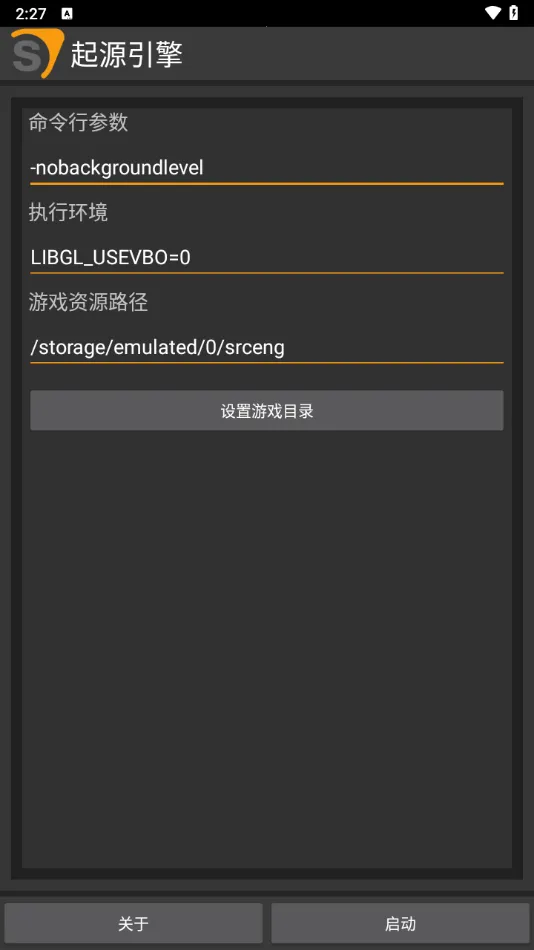The height and width of the screenshot is (950, 534).
Task: Tap the 游戏资源路径 label
Action: (x=88, y=302)
